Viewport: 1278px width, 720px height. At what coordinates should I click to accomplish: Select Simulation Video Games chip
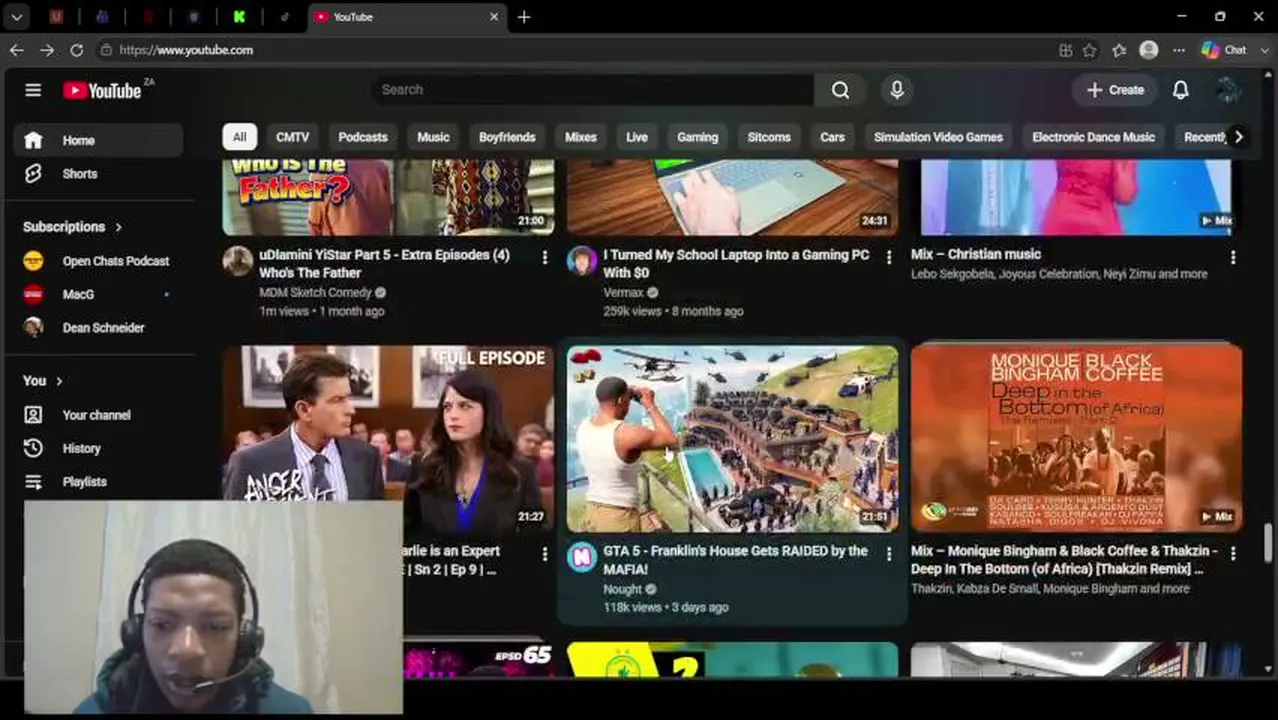pos(938,137)
